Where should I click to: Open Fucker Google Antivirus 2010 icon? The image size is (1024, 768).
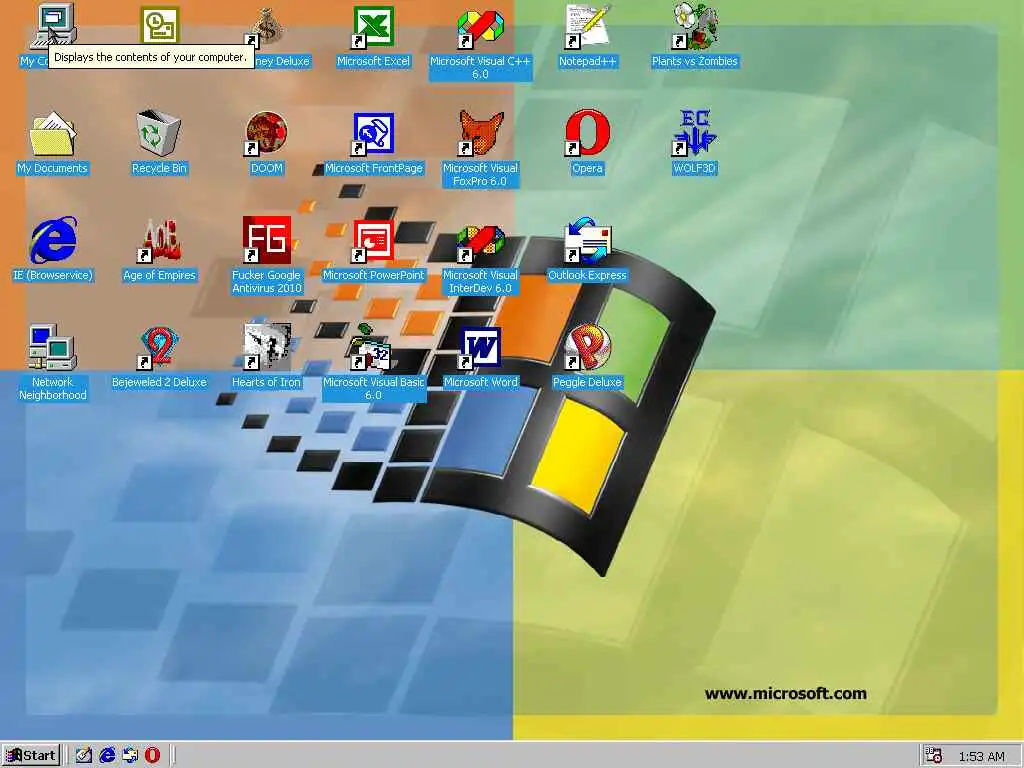tap(266, 240)
